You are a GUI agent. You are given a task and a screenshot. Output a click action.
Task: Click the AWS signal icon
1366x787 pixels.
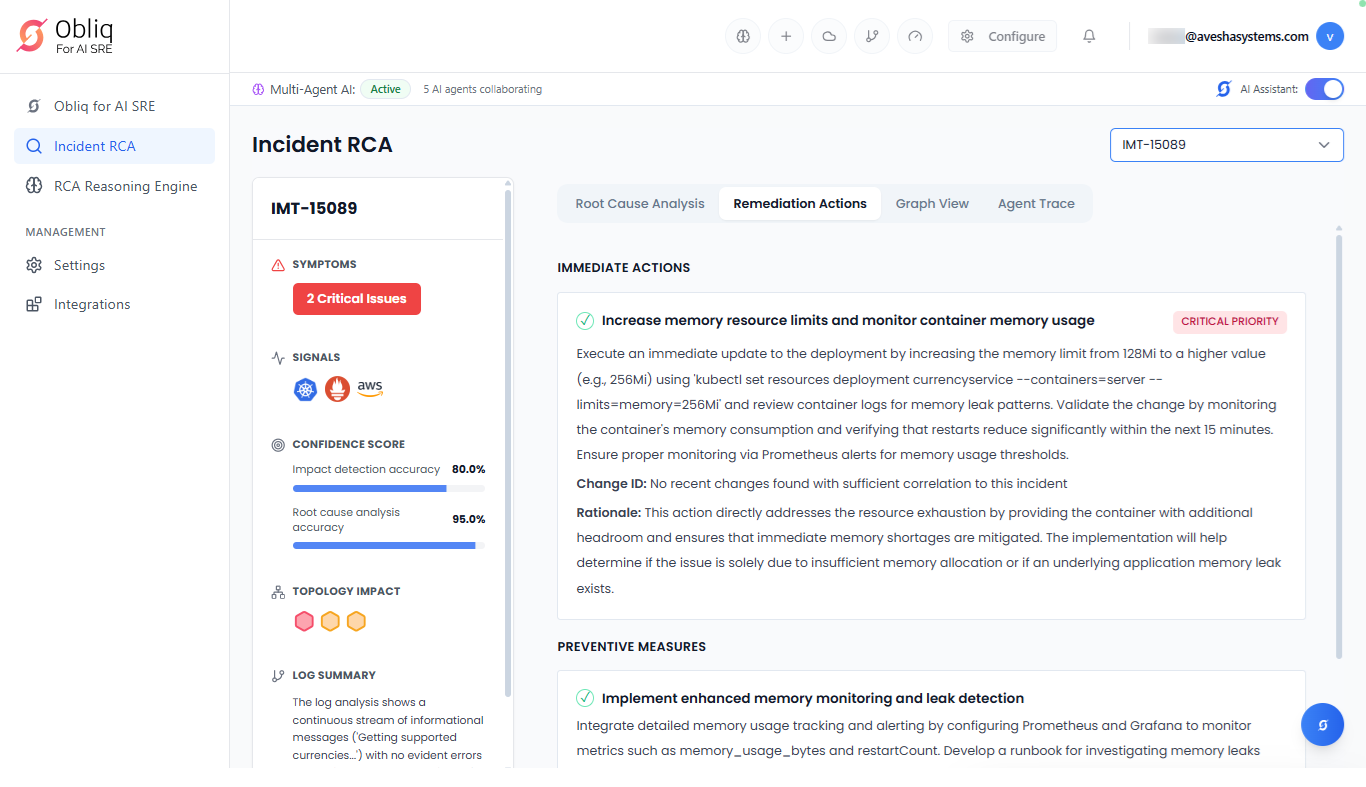(370, 388)
